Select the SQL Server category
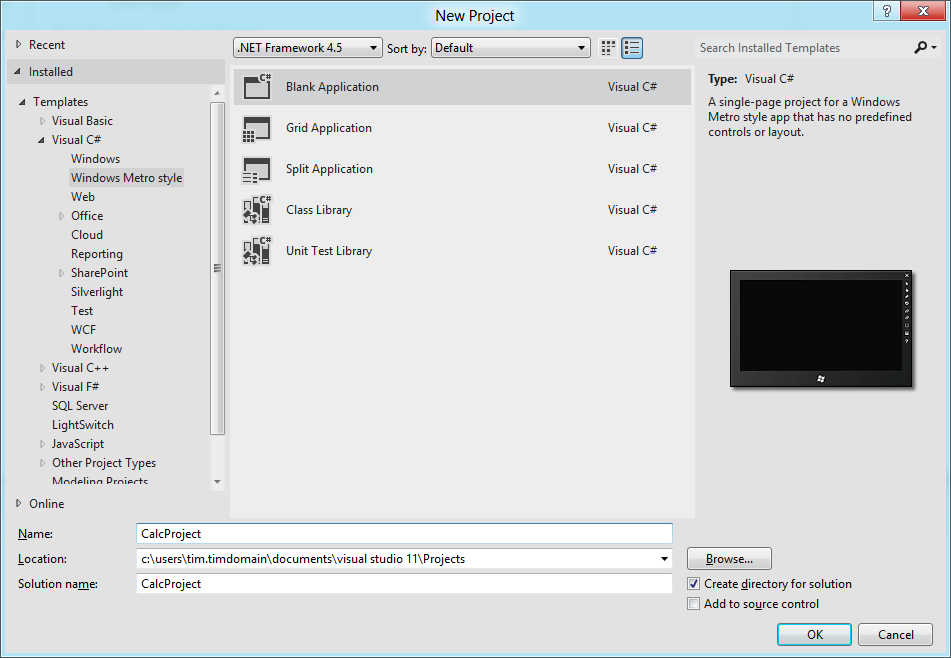 [x=79, y=406]
